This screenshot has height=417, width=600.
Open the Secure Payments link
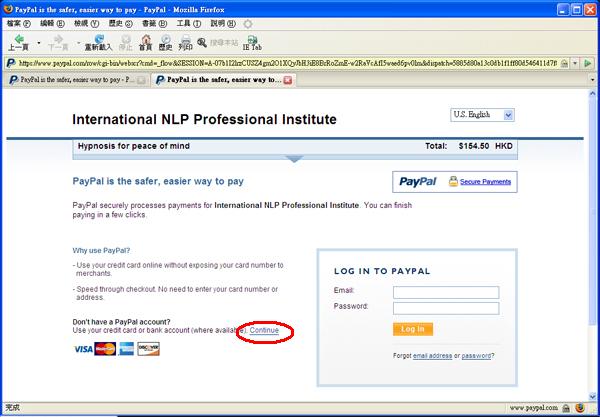click(x=485, y=182)
